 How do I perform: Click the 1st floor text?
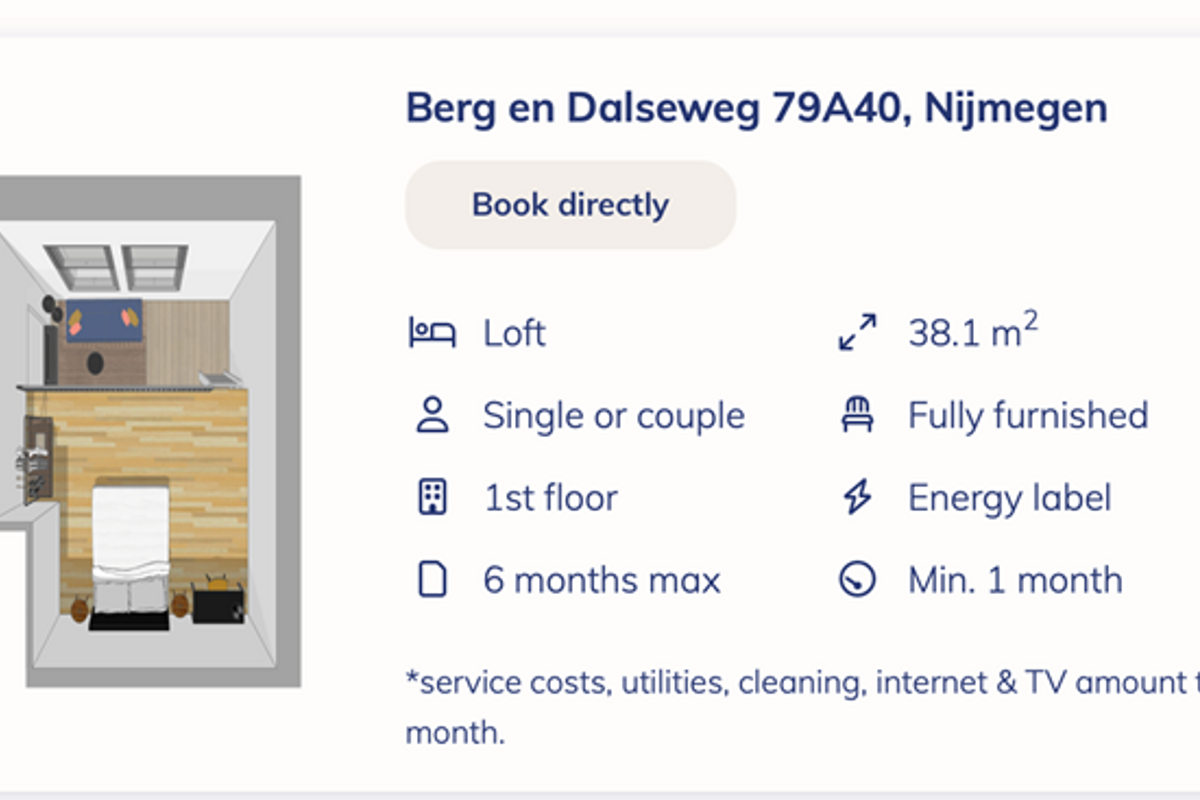pos(550,498)
